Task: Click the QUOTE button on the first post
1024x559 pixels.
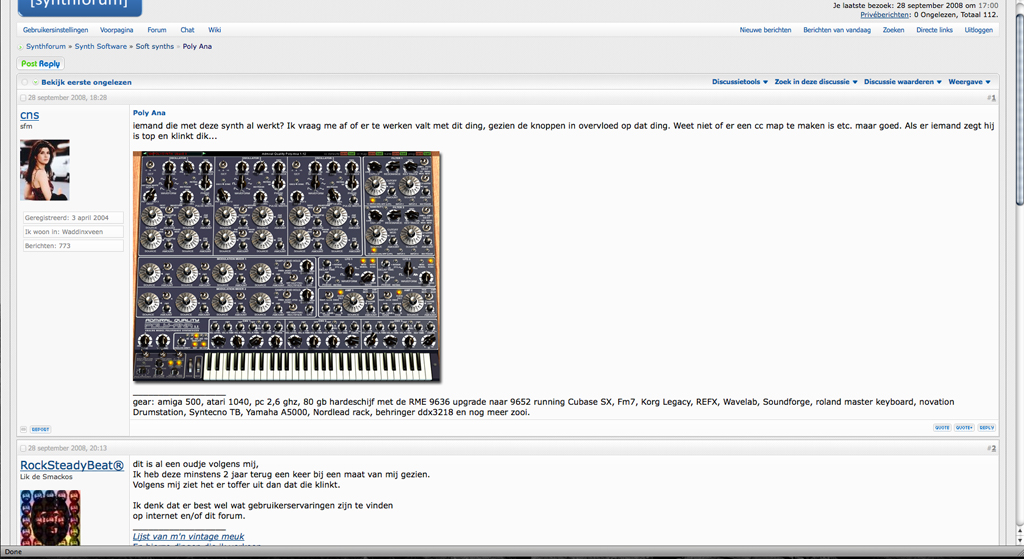Action: [x=942, y=428]
